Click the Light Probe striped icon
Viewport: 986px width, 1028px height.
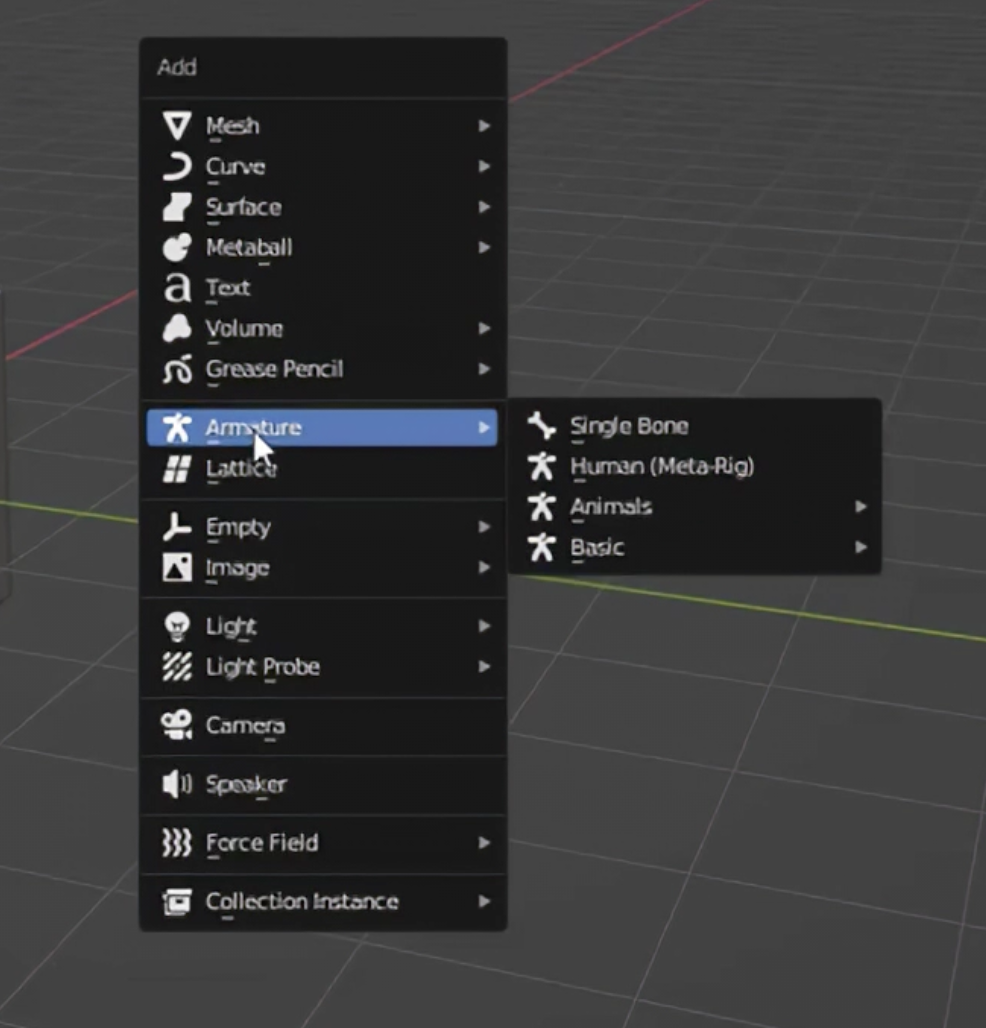(x=177, y=667)
